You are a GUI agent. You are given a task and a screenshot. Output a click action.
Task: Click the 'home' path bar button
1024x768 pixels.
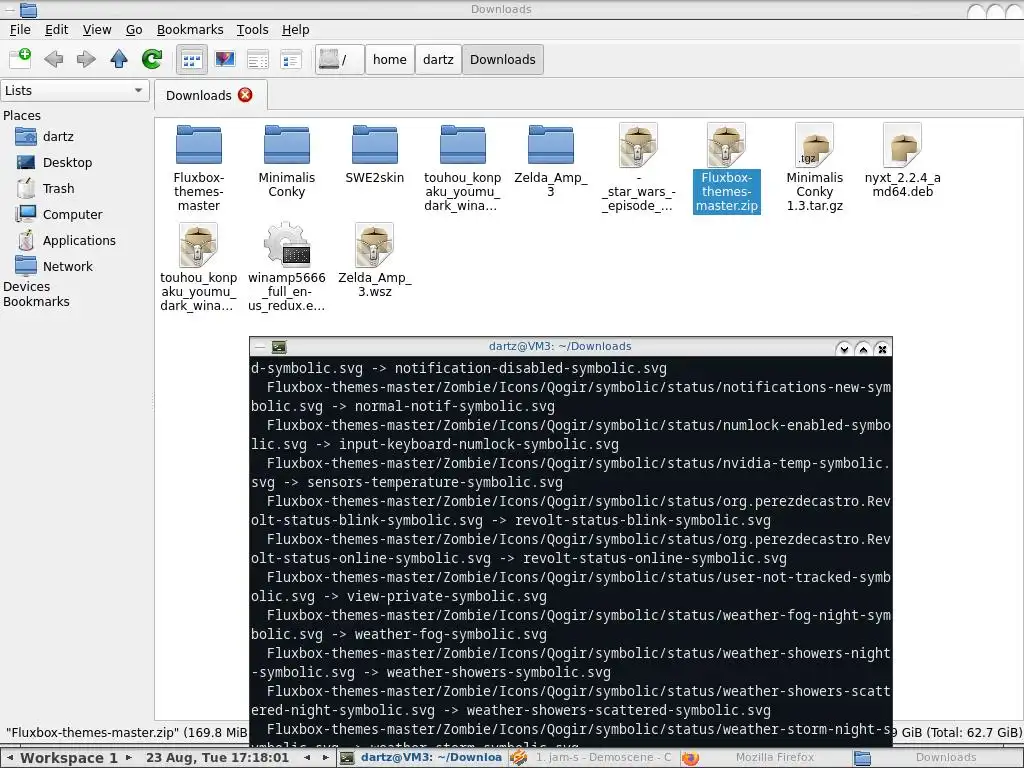(x=390, y=59)
